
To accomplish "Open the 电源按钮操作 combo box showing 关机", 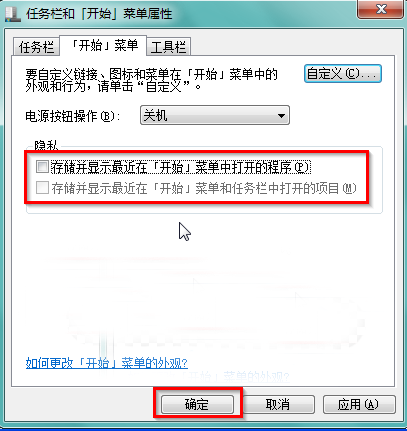I will [215, 115].
